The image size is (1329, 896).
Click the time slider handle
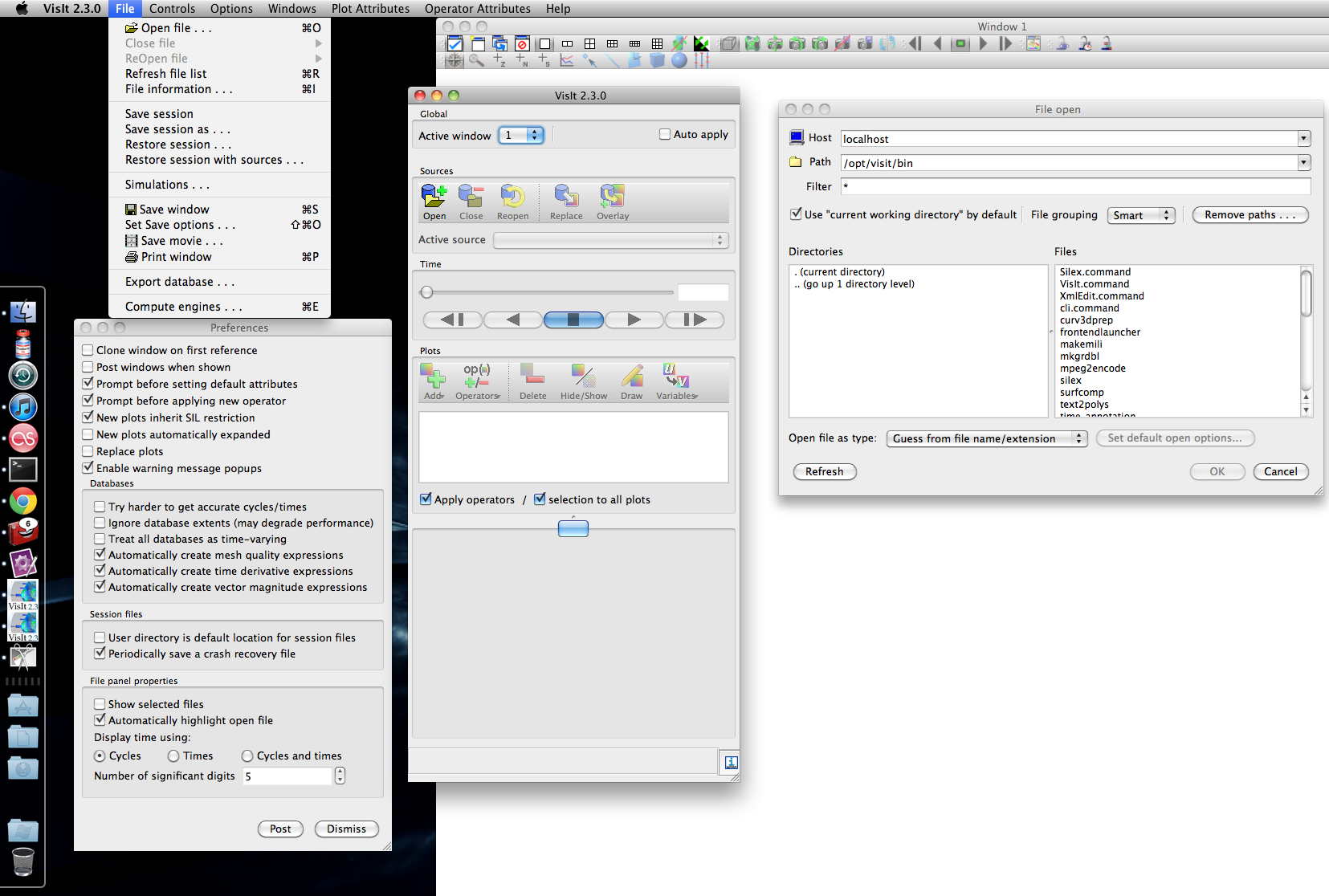point(426,292)
